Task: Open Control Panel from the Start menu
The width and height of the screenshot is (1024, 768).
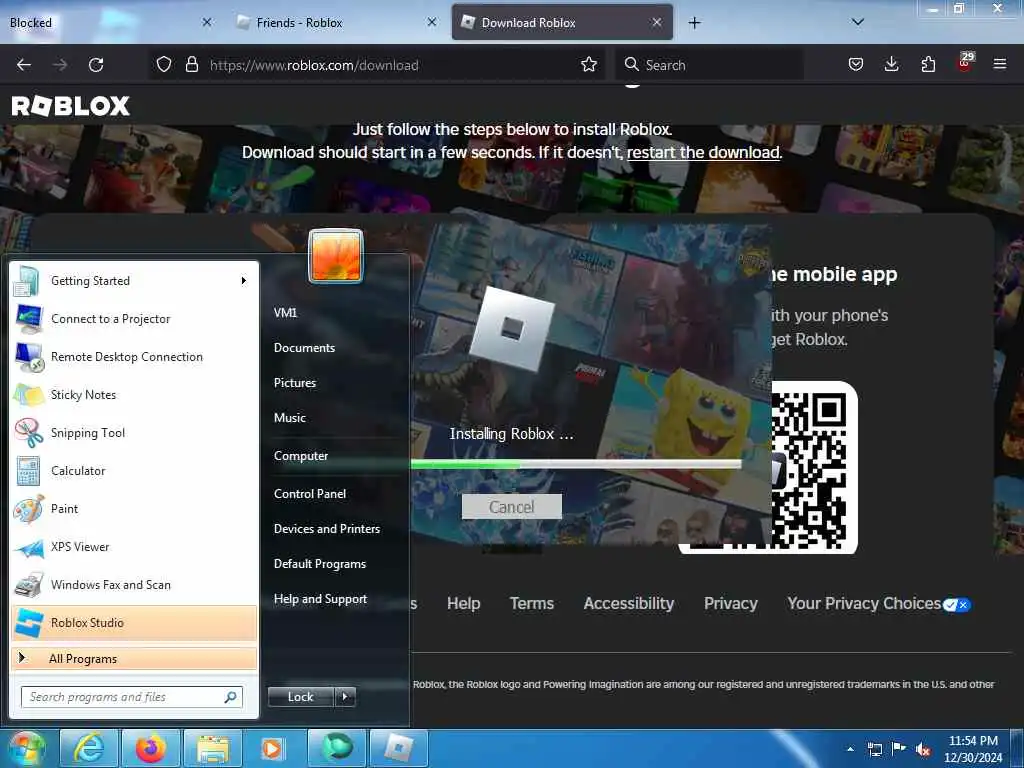Action: point(310,494)
